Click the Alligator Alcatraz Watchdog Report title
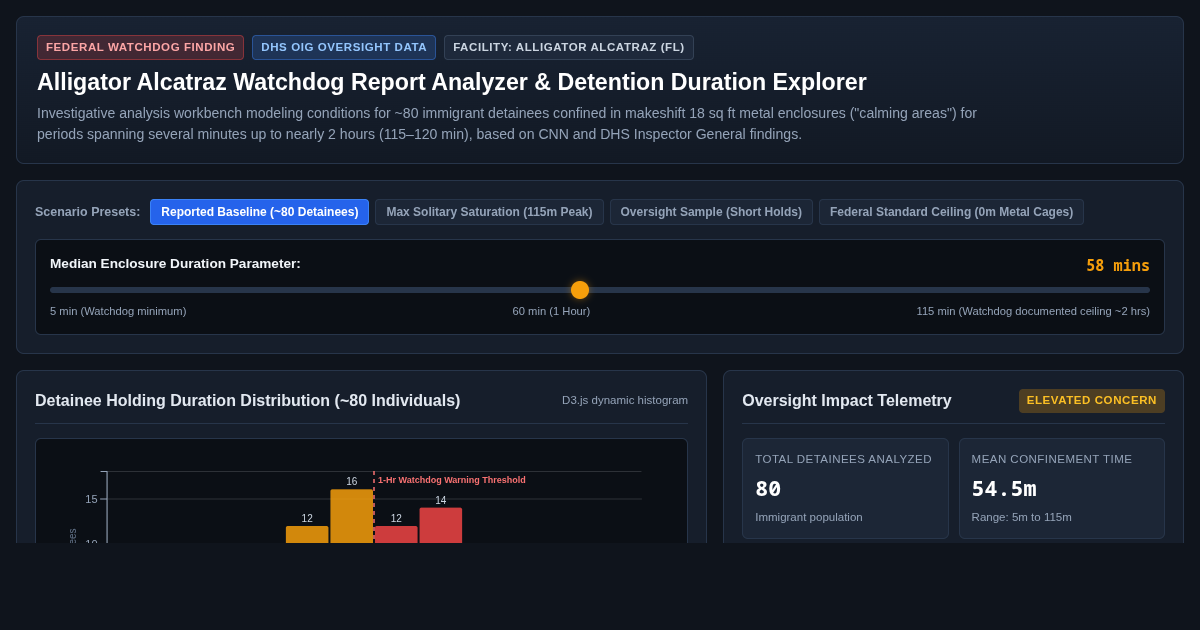 pyautogui.click(x=452, y=82)
